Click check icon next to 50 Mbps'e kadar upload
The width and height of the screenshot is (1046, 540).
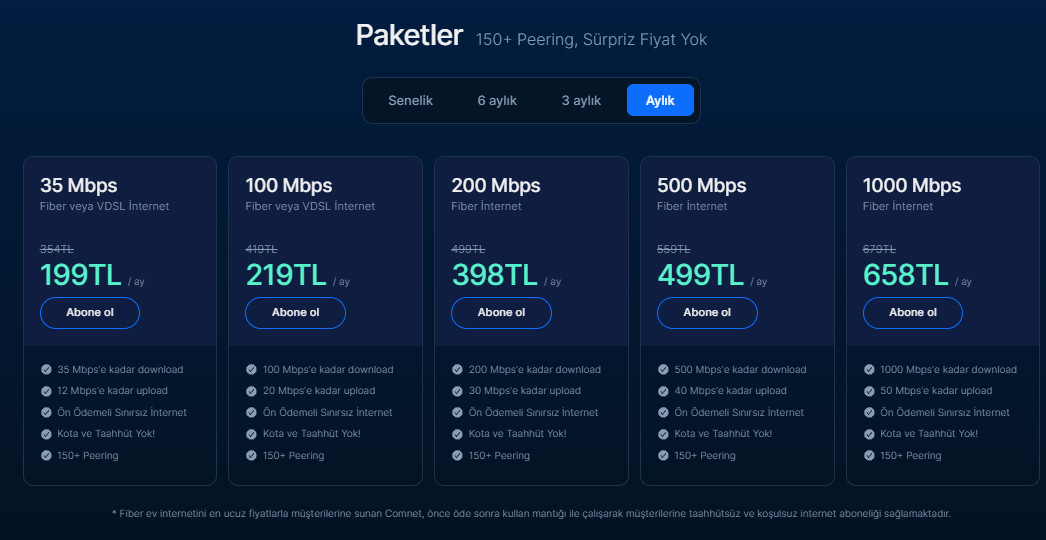[x=869, y=390]
